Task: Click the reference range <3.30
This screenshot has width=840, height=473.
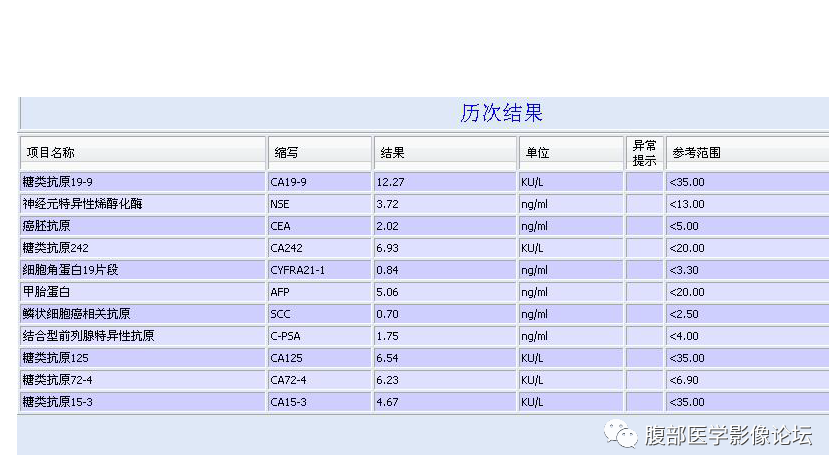Action: pos(684,270)
